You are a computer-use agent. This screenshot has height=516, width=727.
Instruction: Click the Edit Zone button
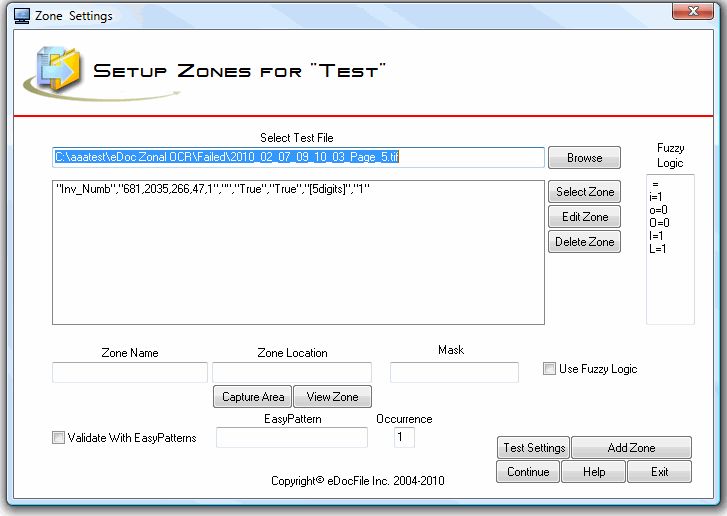pos(584,217)
